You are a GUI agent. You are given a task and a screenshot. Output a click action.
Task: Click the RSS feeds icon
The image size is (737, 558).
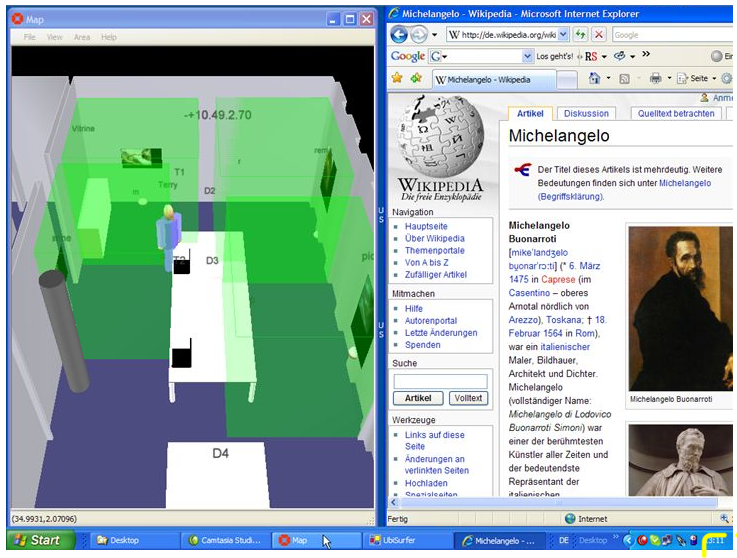tap(624, 79)
